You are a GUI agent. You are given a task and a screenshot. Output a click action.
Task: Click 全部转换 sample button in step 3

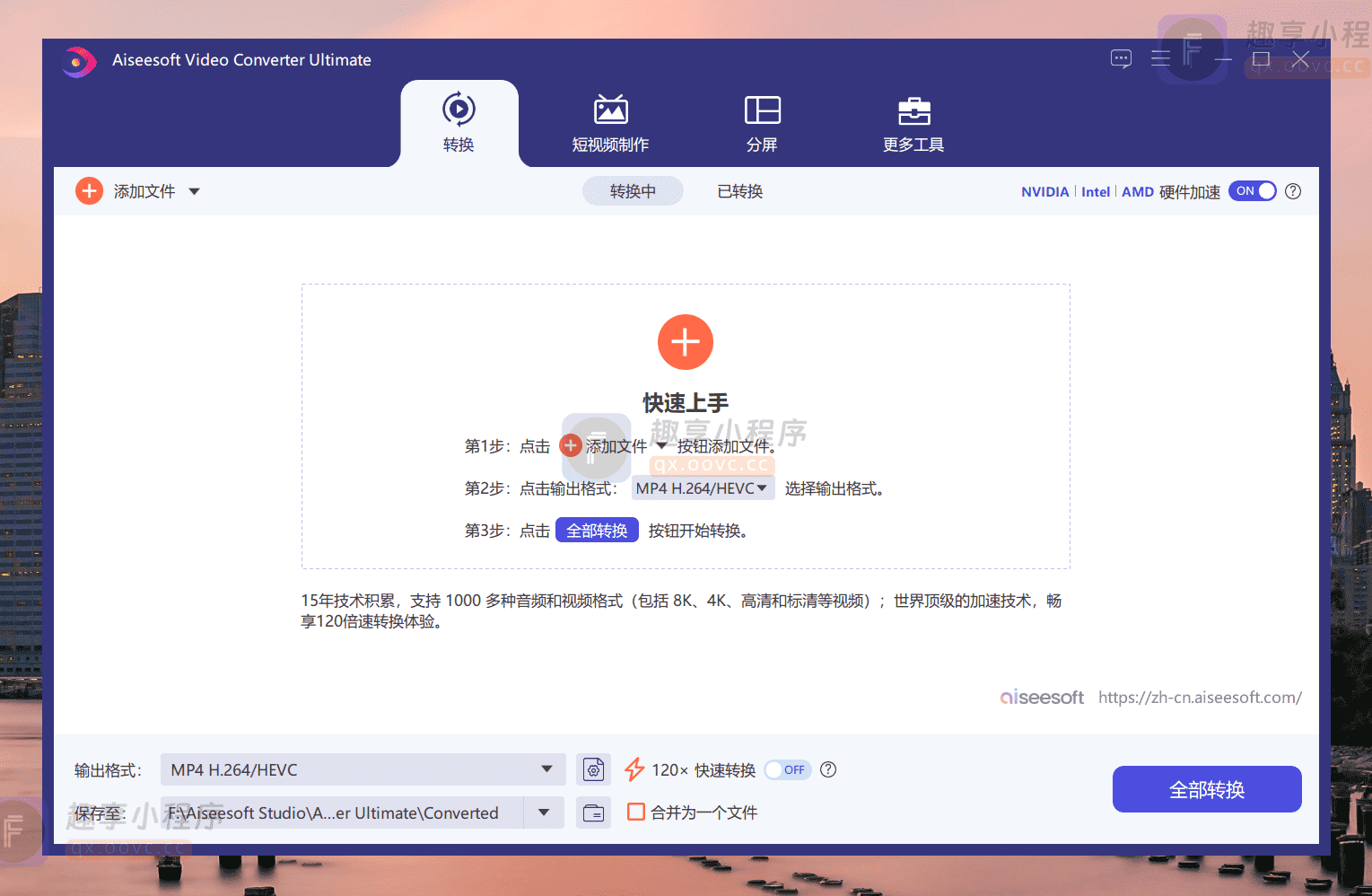(x=597, y=531)
